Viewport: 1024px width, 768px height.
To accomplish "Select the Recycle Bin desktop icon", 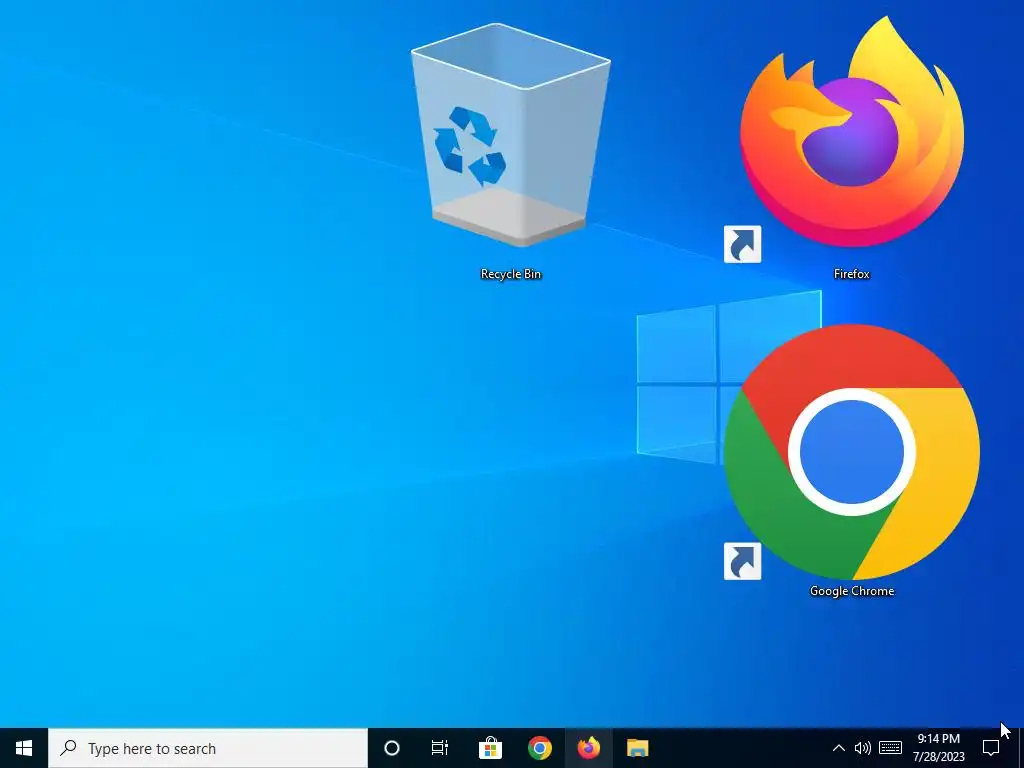I will point(511,136).
